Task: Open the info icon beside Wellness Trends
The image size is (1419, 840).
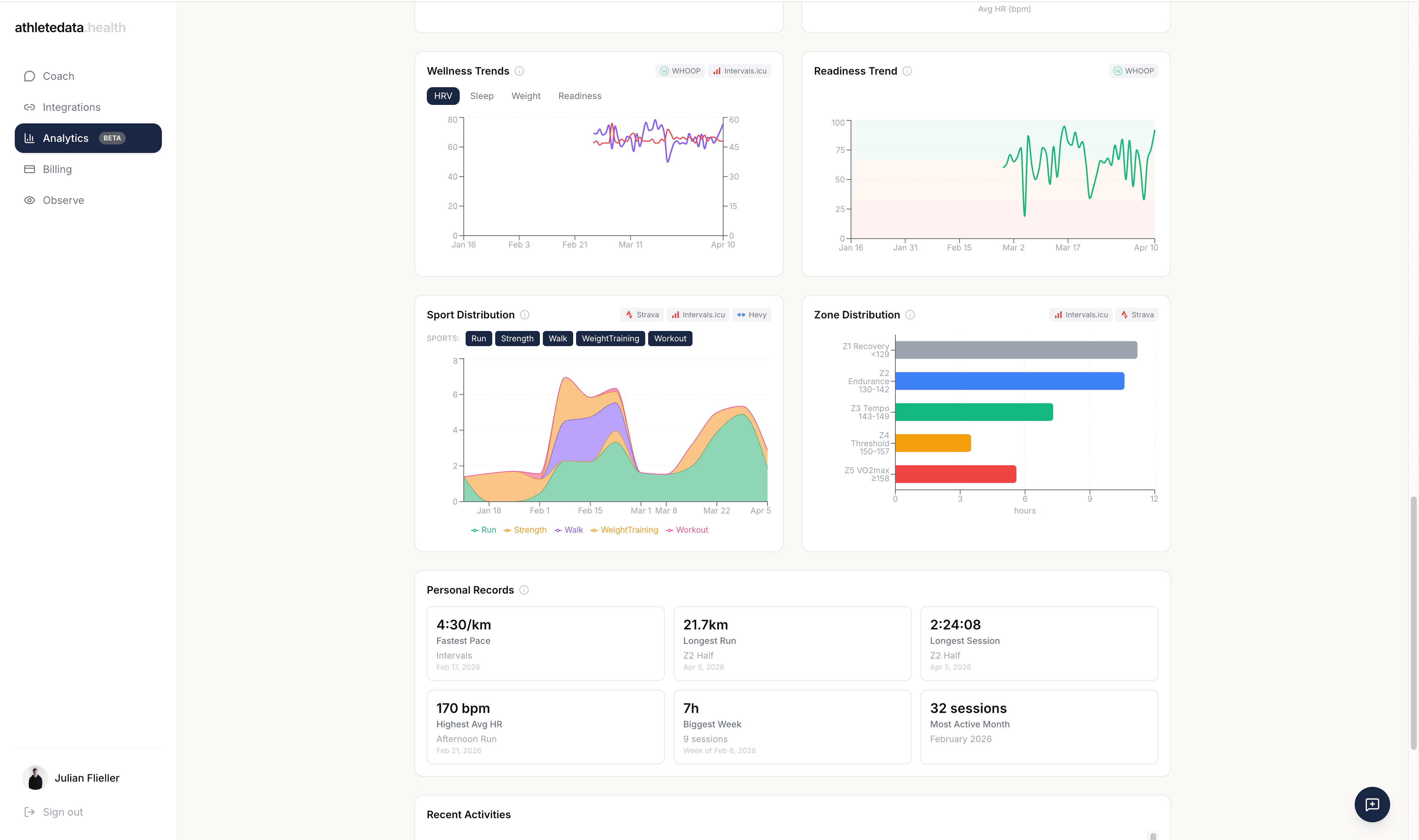Action: [x=520, y=71]
